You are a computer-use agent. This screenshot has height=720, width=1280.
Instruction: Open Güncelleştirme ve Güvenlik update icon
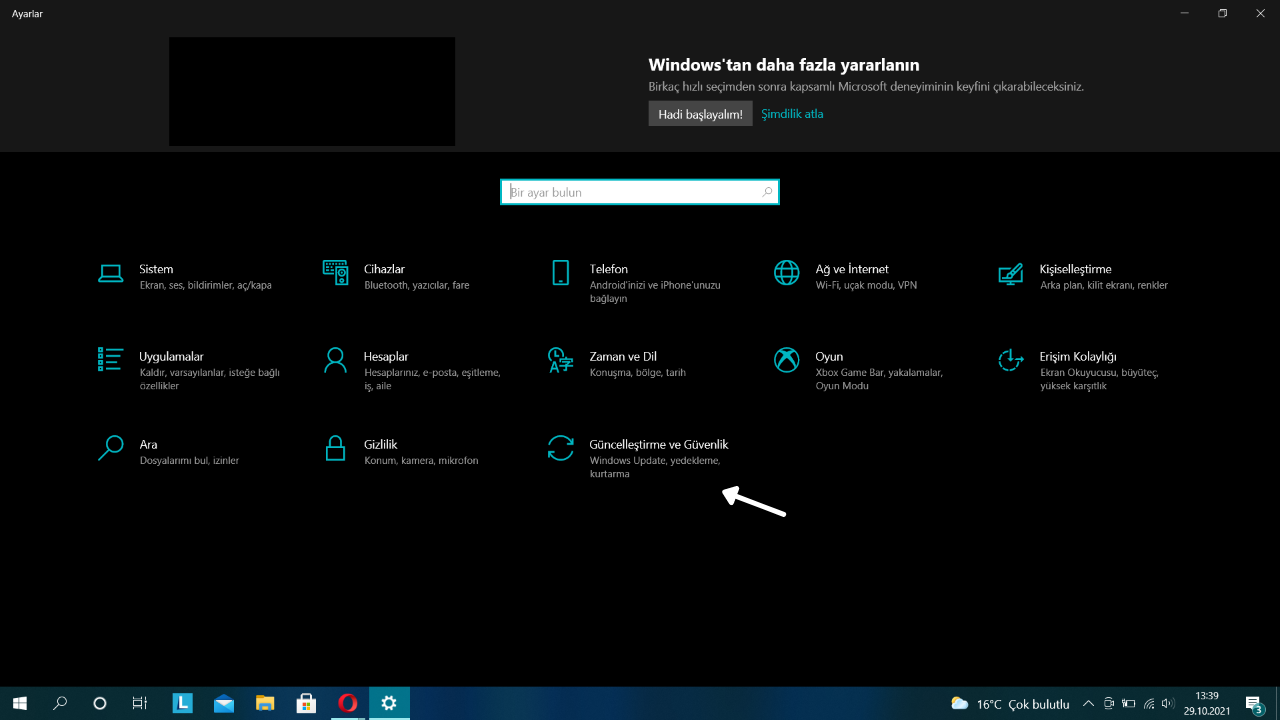tap(560, 448)
